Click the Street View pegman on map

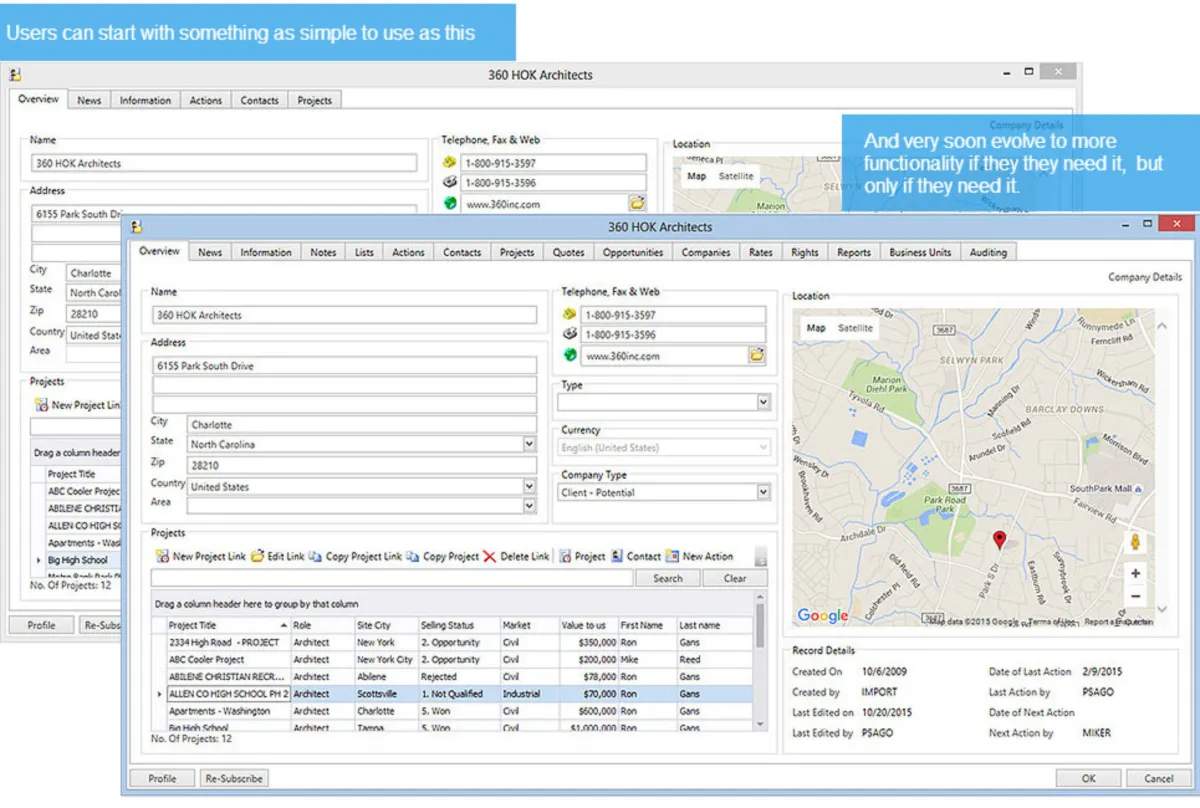1135,542
